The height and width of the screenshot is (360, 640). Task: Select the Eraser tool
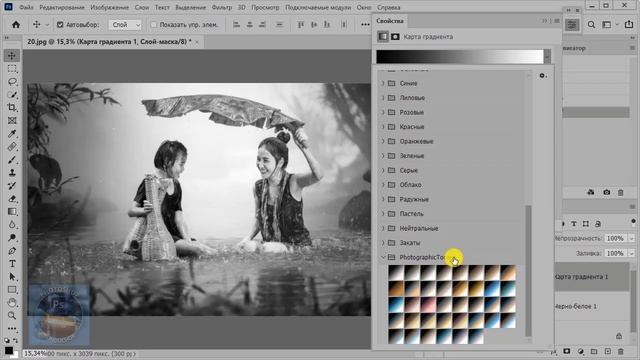tap(12, 199)
